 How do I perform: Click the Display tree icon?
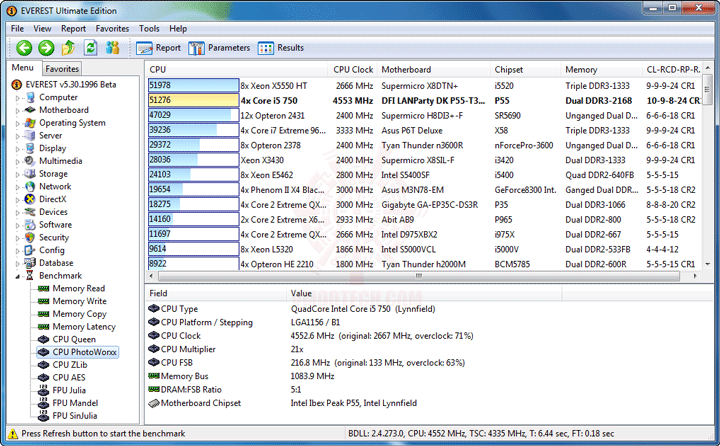click(30, 148)
